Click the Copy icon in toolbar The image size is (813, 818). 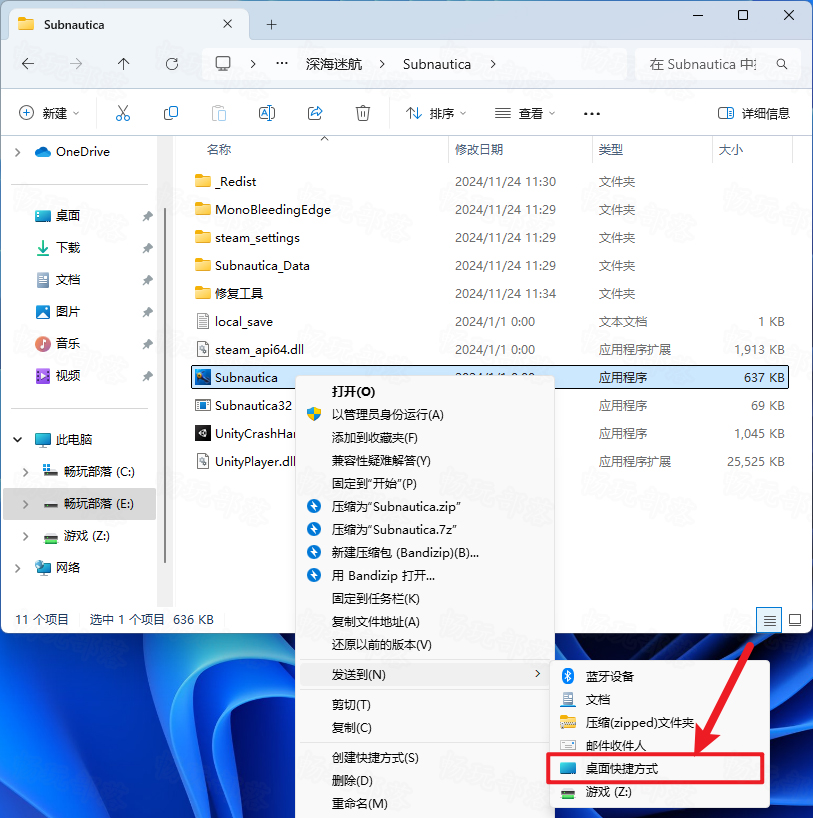[x=171, y=113]
